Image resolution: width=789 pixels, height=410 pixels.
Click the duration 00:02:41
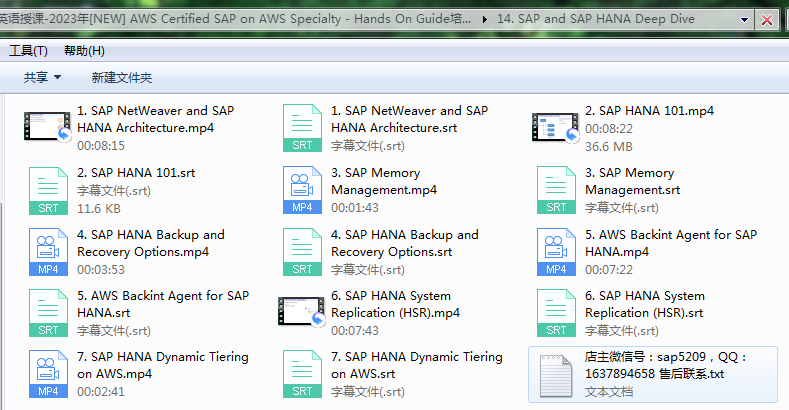(x=101, y=392)
